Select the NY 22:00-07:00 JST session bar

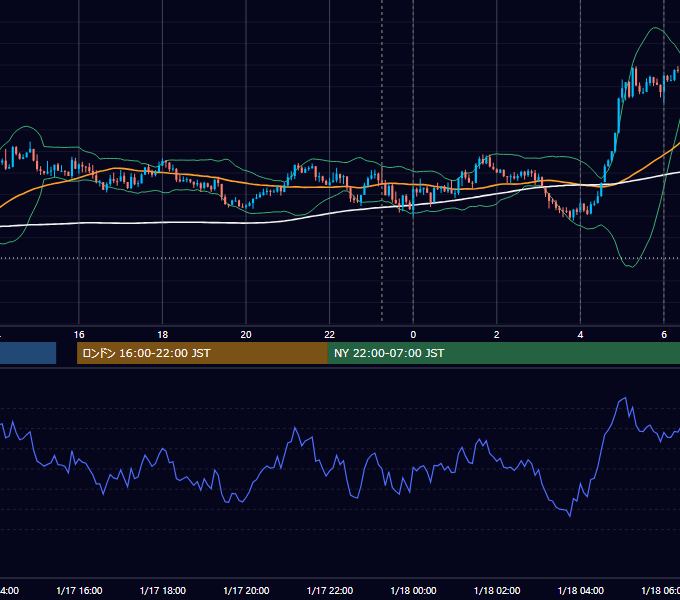[x=504, y=353]
